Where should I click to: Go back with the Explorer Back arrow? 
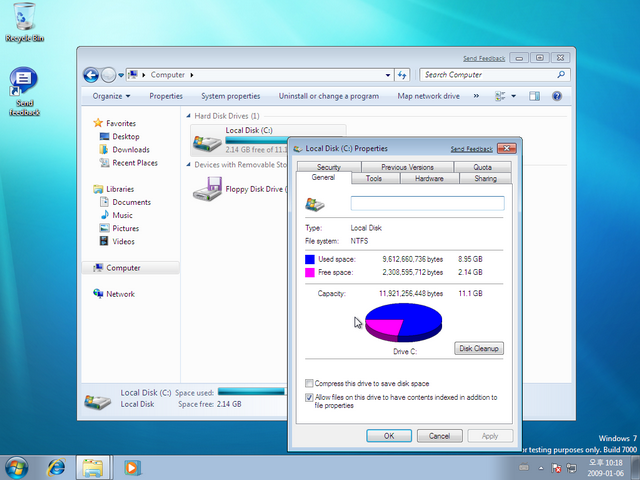click(91, 75)
